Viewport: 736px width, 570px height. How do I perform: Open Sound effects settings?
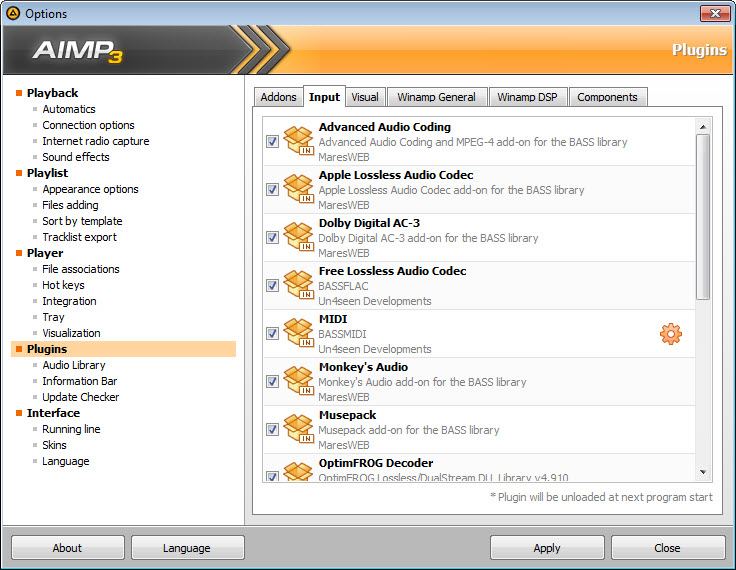pos(76,157)
